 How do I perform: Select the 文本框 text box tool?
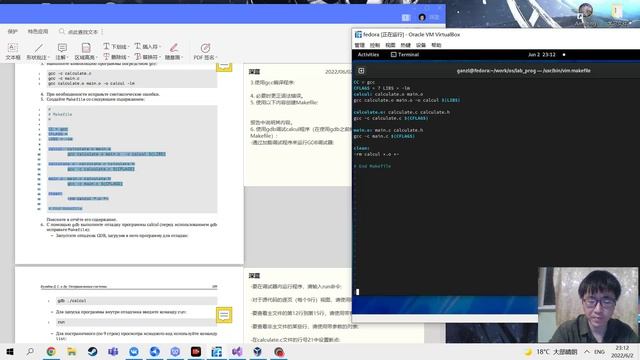point(13,51)
